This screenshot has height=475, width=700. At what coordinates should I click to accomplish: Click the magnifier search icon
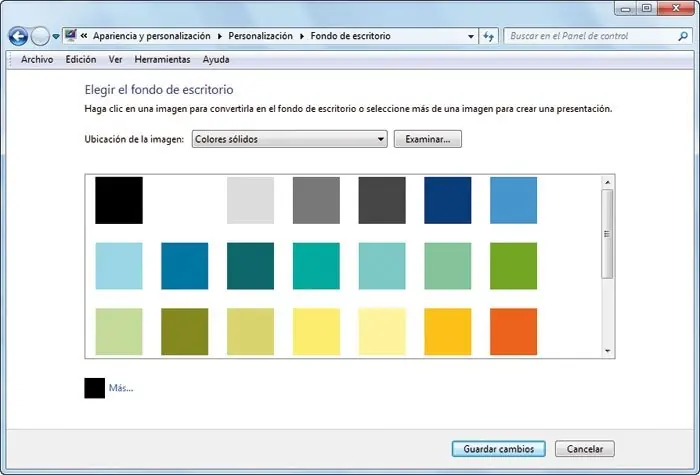coord(683,36)
